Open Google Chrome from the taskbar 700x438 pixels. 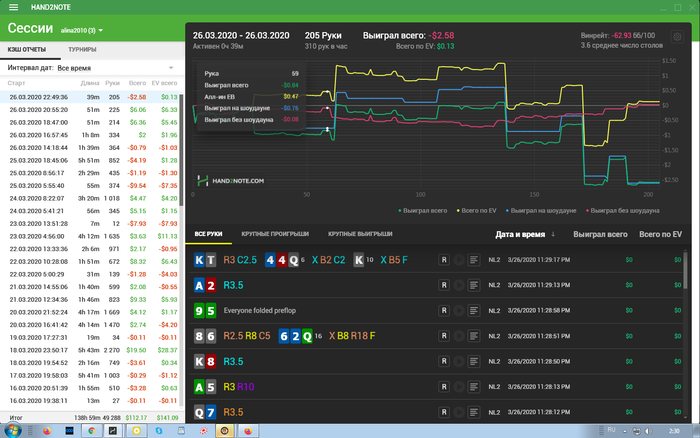tap(92, 431)
